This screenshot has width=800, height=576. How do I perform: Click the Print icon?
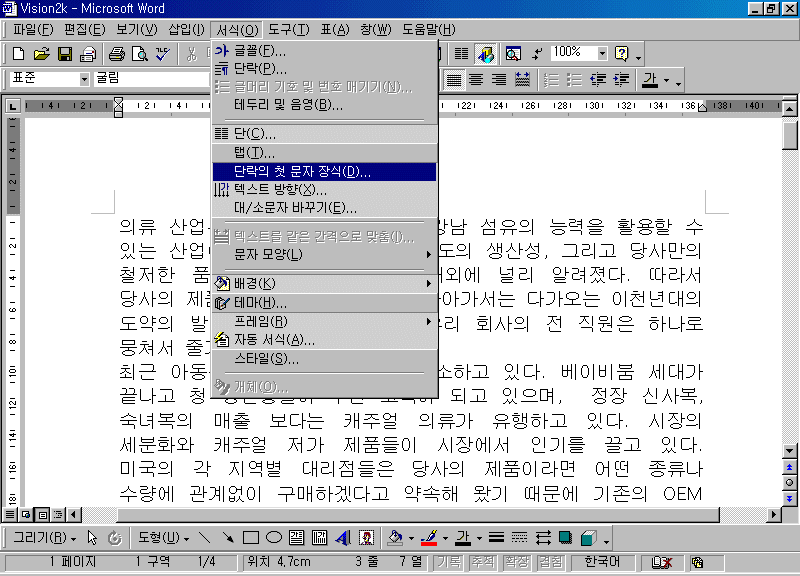[116, 54]
